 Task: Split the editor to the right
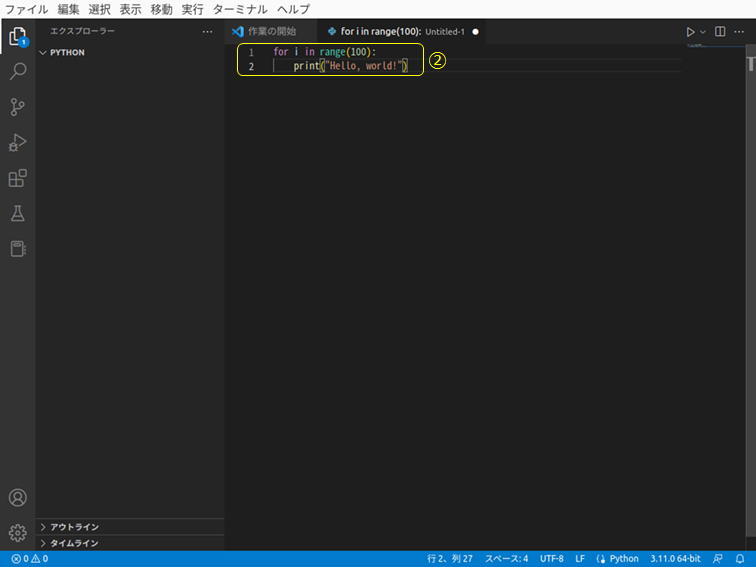(x=720, y=32)
